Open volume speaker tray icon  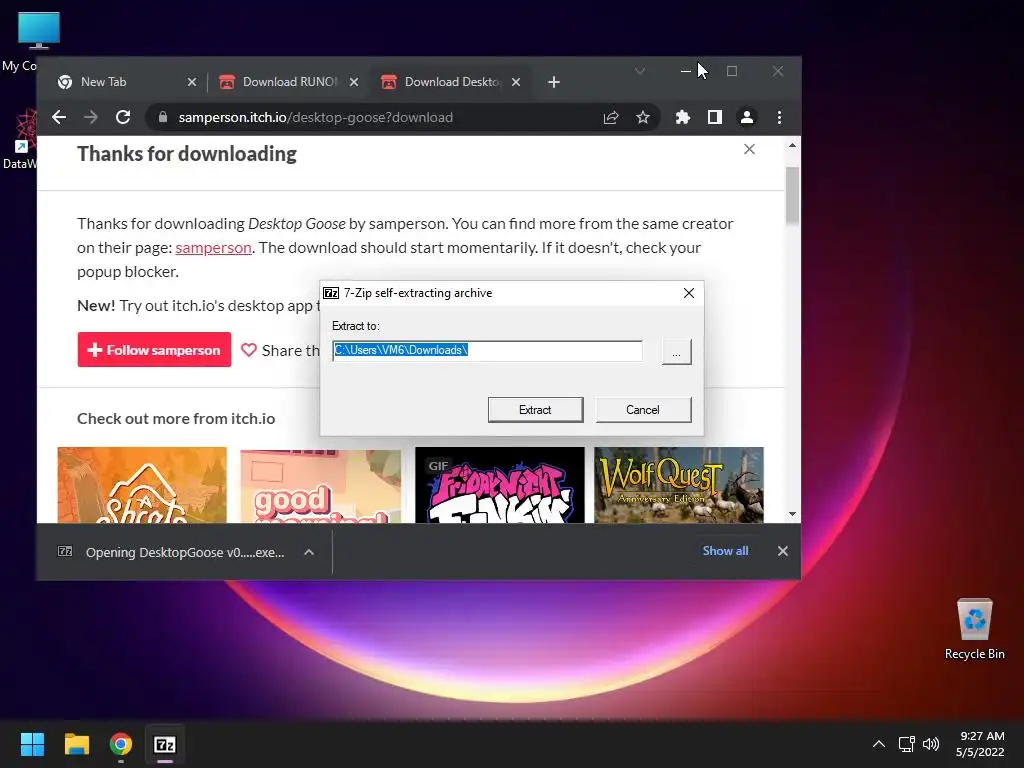click(931, 744)
